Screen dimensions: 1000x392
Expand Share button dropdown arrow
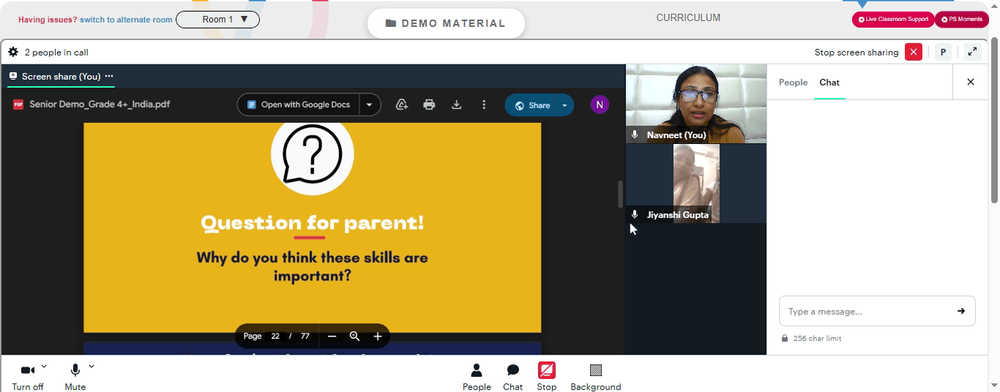click(565, 105)
